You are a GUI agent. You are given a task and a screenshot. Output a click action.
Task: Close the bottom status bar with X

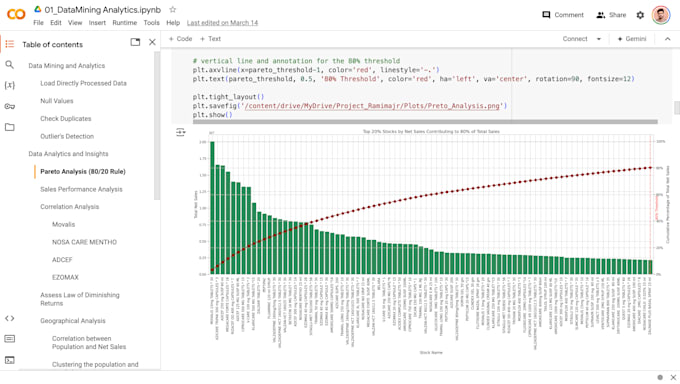tap(673, 377)
